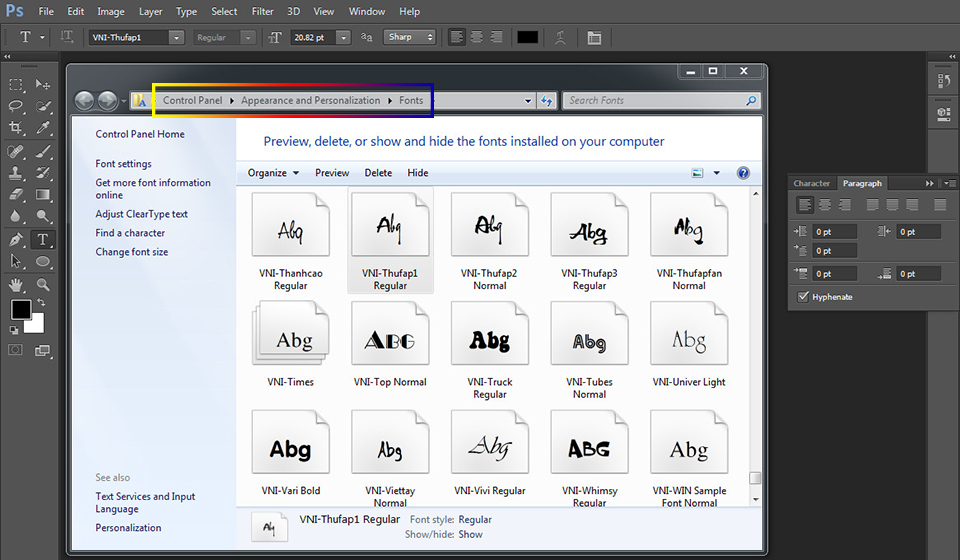Select the Move tool
This screenshot has width=960, height=560.
pyautogui.click(x=43, y=84)
